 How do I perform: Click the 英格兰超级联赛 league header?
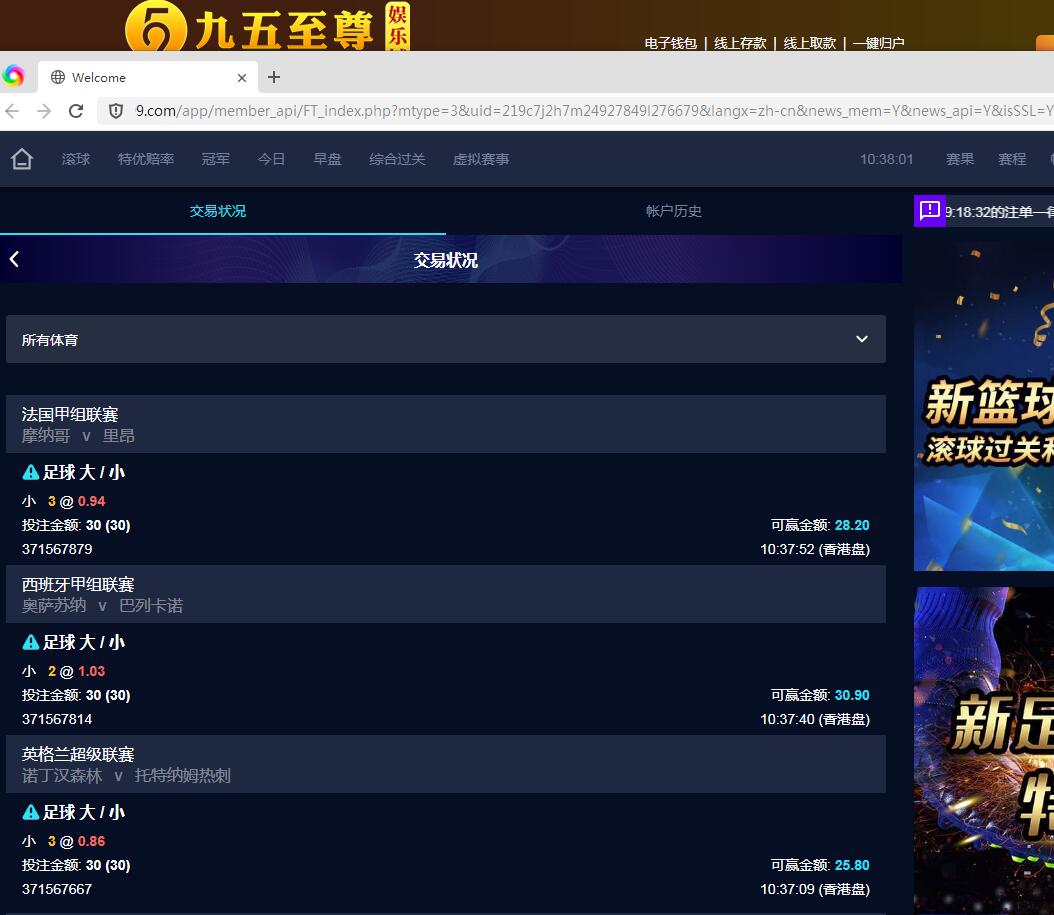tap(78, 754)
